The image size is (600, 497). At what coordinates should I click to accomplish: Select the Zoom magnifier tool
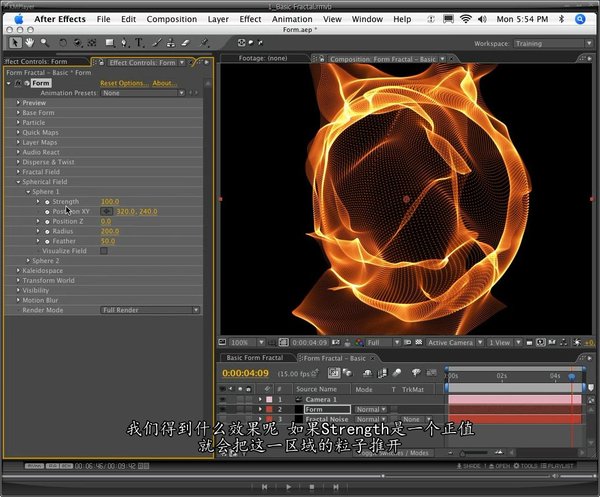(x=45, y=43)
